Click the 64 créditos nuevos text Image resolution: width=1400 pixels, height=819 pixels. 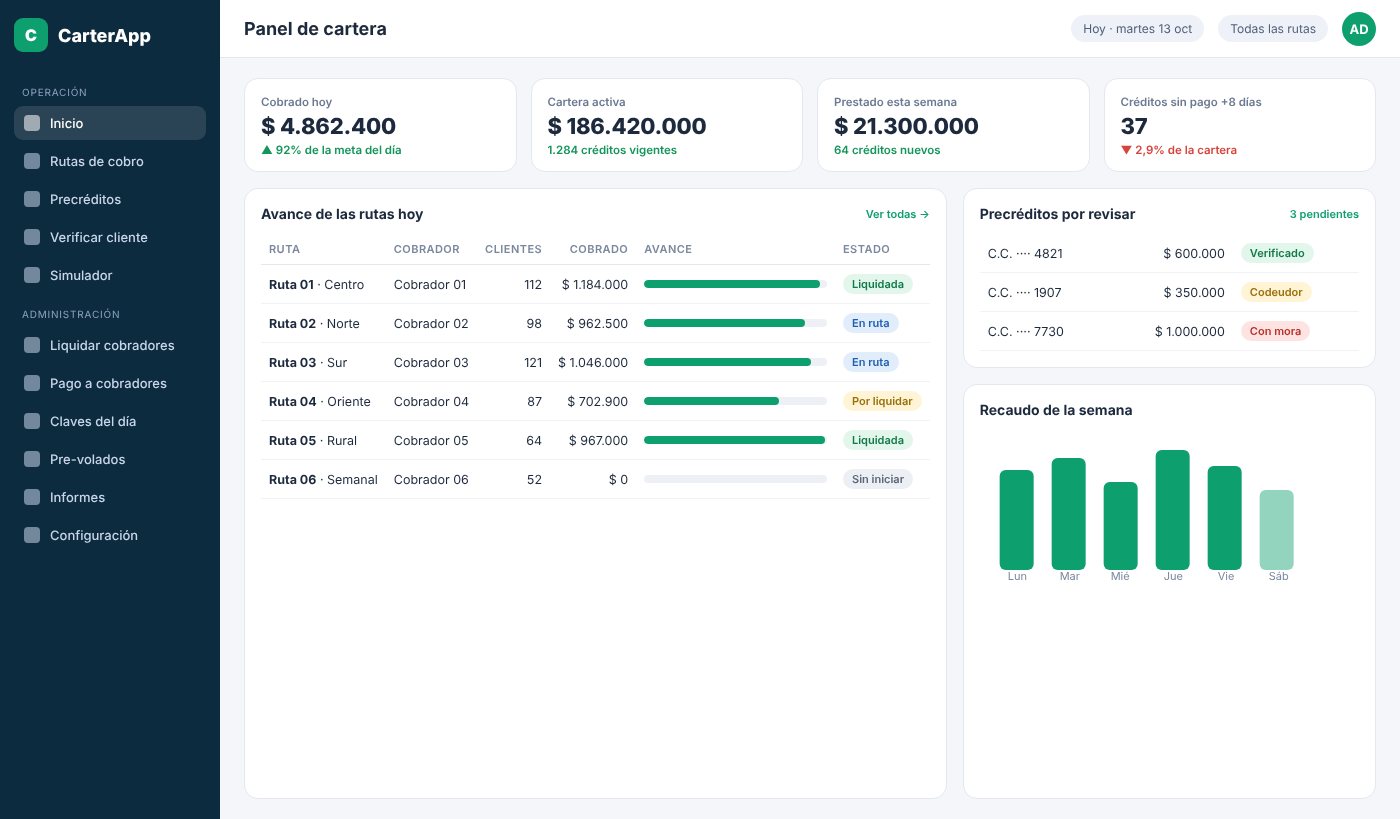(887, 150)
